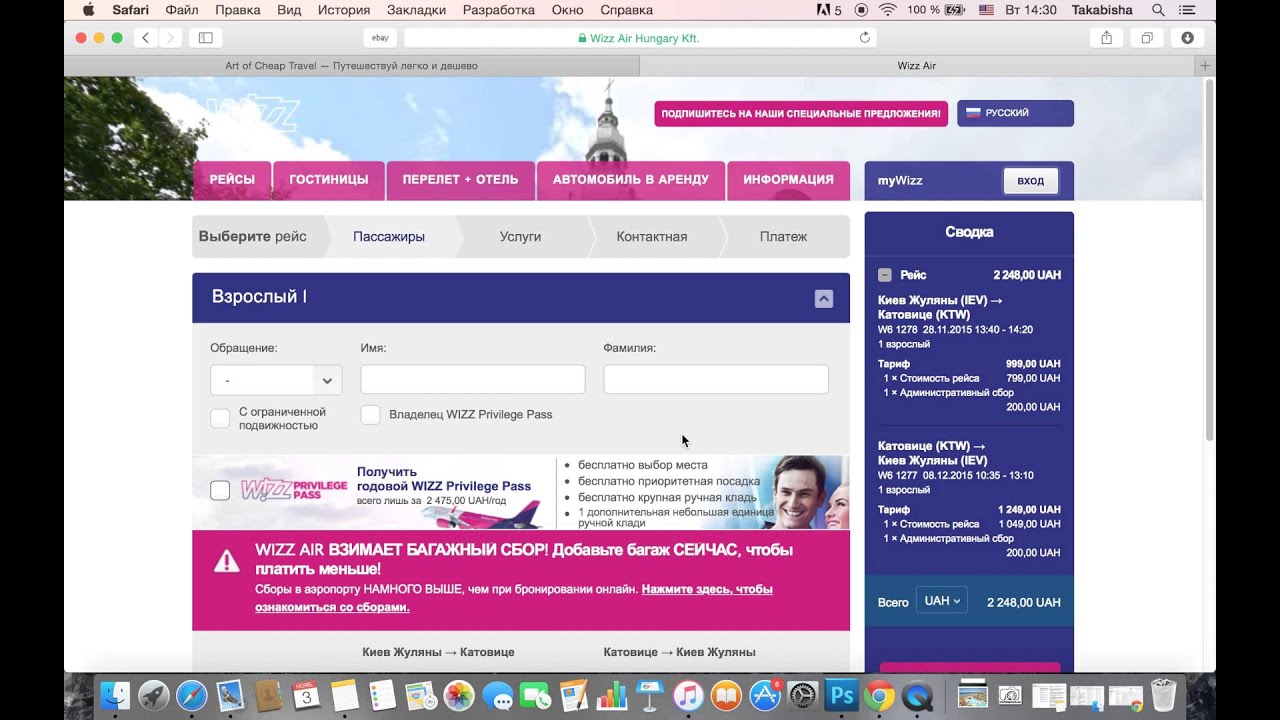The height and width of the screenshot is (720, 1280).
Task: Open Автомобиль в аренду tab
Action: click(631, 180)
